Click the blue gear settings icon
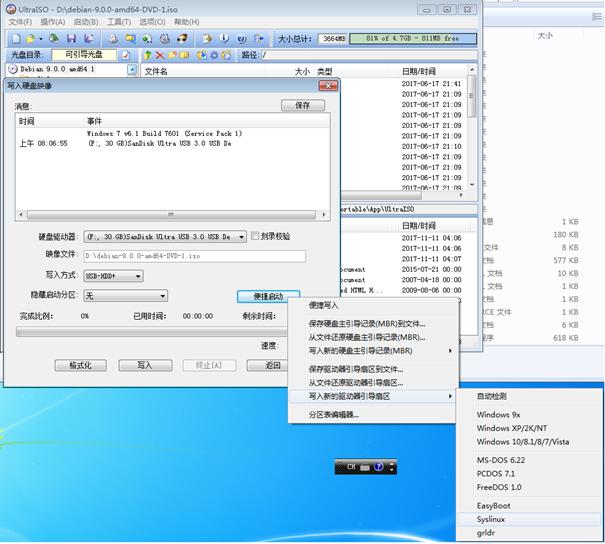The image size is (605, 544). 215,55
